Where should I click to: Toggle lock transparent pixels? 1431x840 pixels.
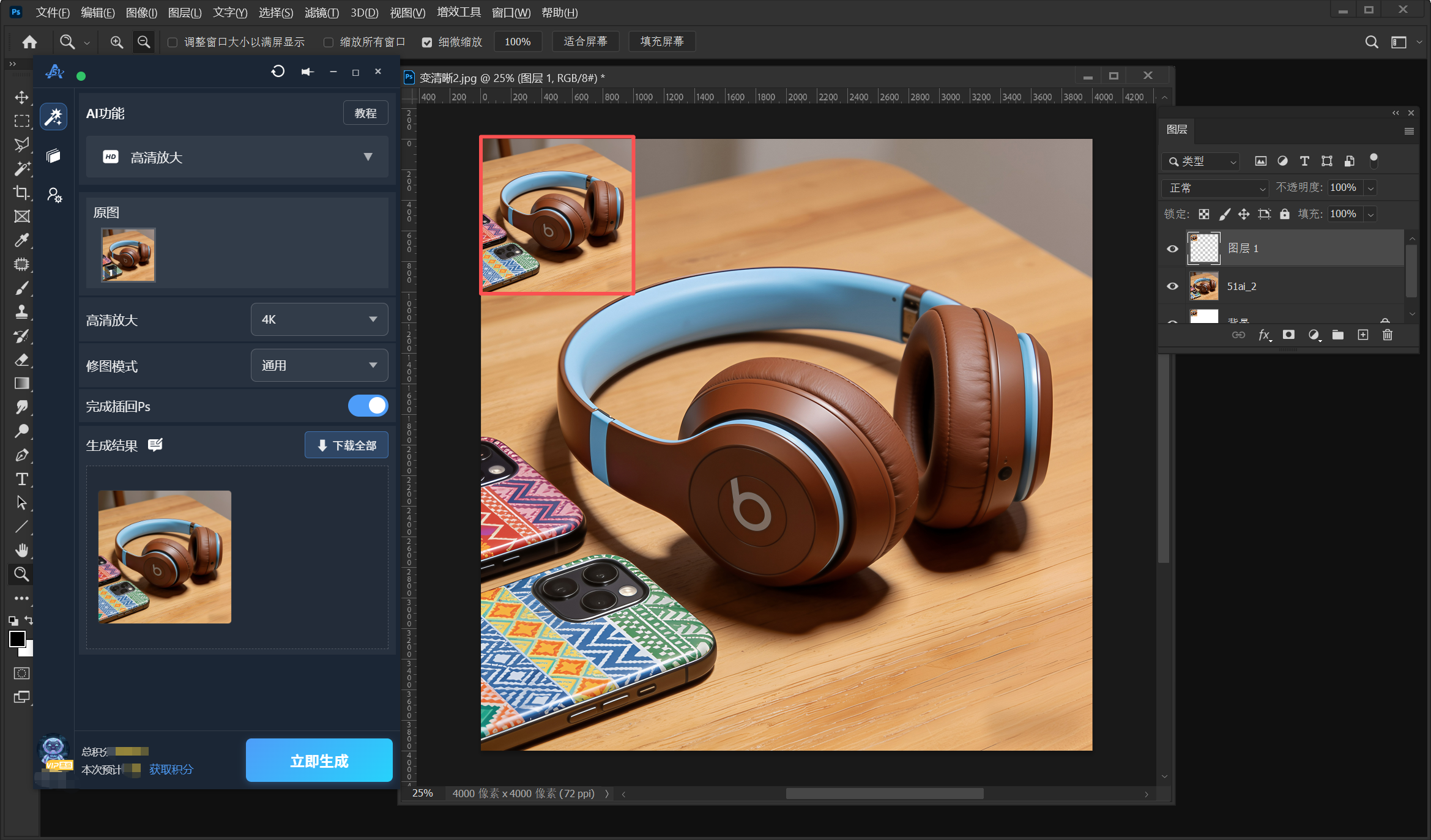[1203, 214]
